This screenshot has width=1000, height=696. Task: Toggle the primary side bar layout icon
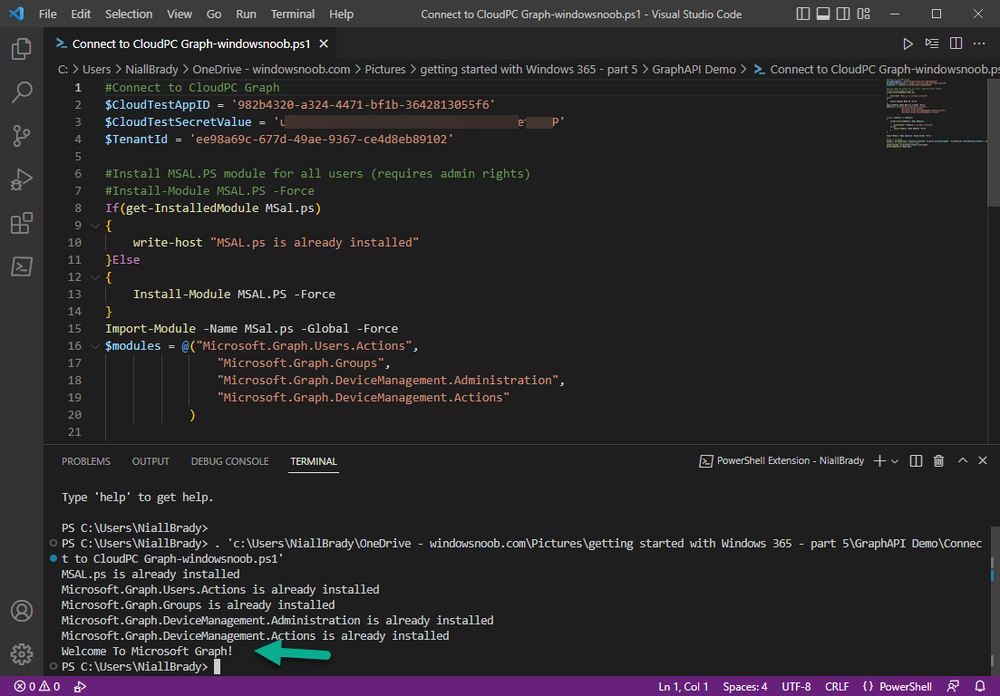point(803,13)
